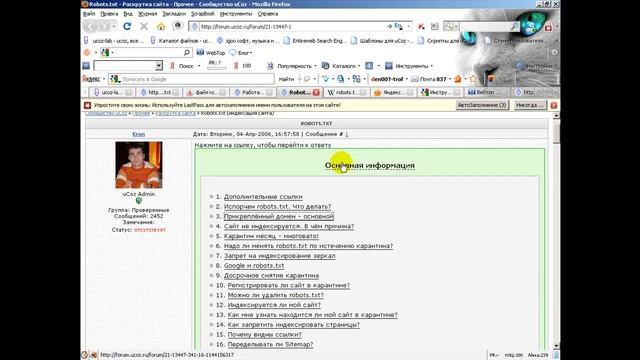
Task: Click the green go arrow in address bar
Action: pyautogui.click(x=389, y=27)
